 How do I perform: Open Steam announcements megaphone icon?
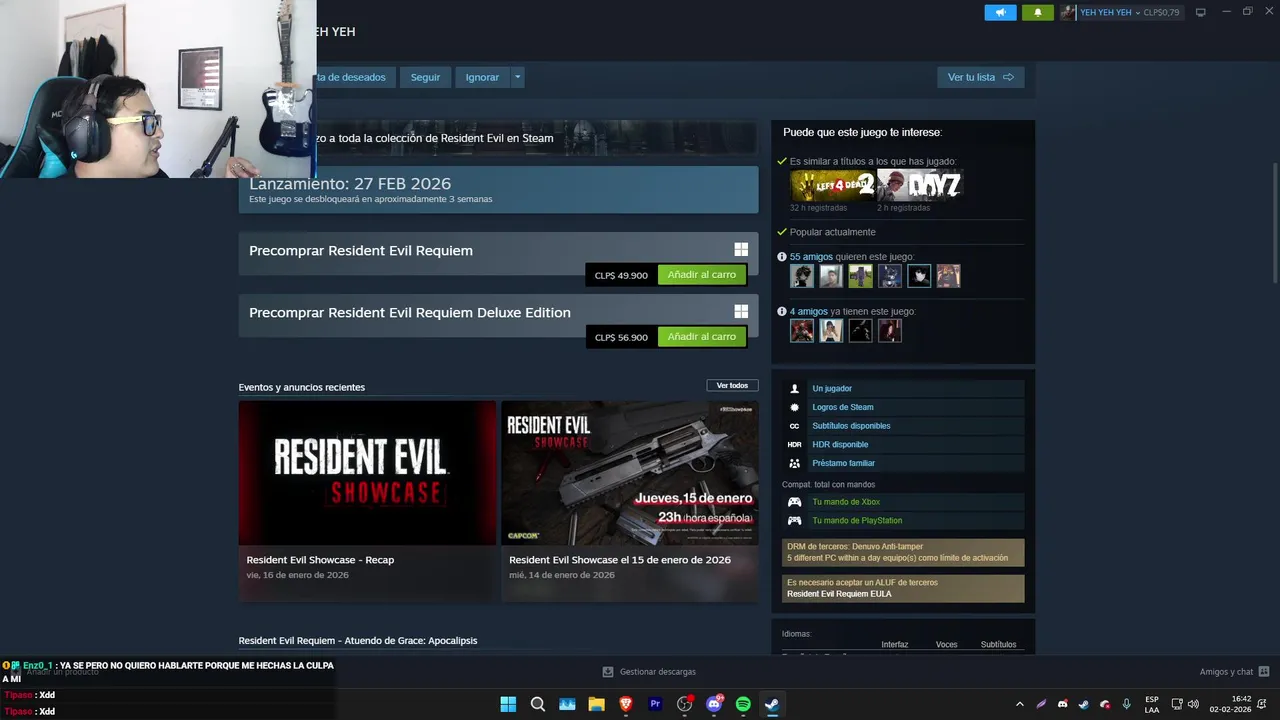click(x=1000, y=13)
